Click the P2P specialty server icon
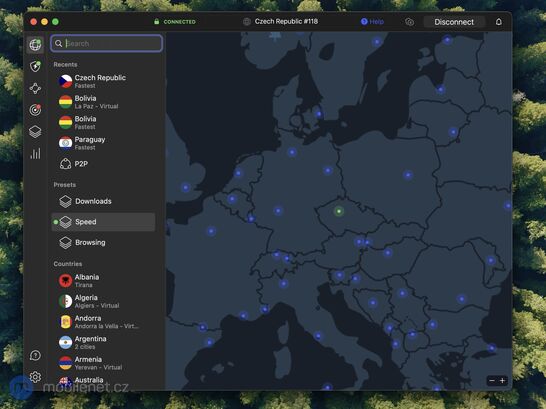The height and width of the screenshot is (409, 546). tap(65, 164)
